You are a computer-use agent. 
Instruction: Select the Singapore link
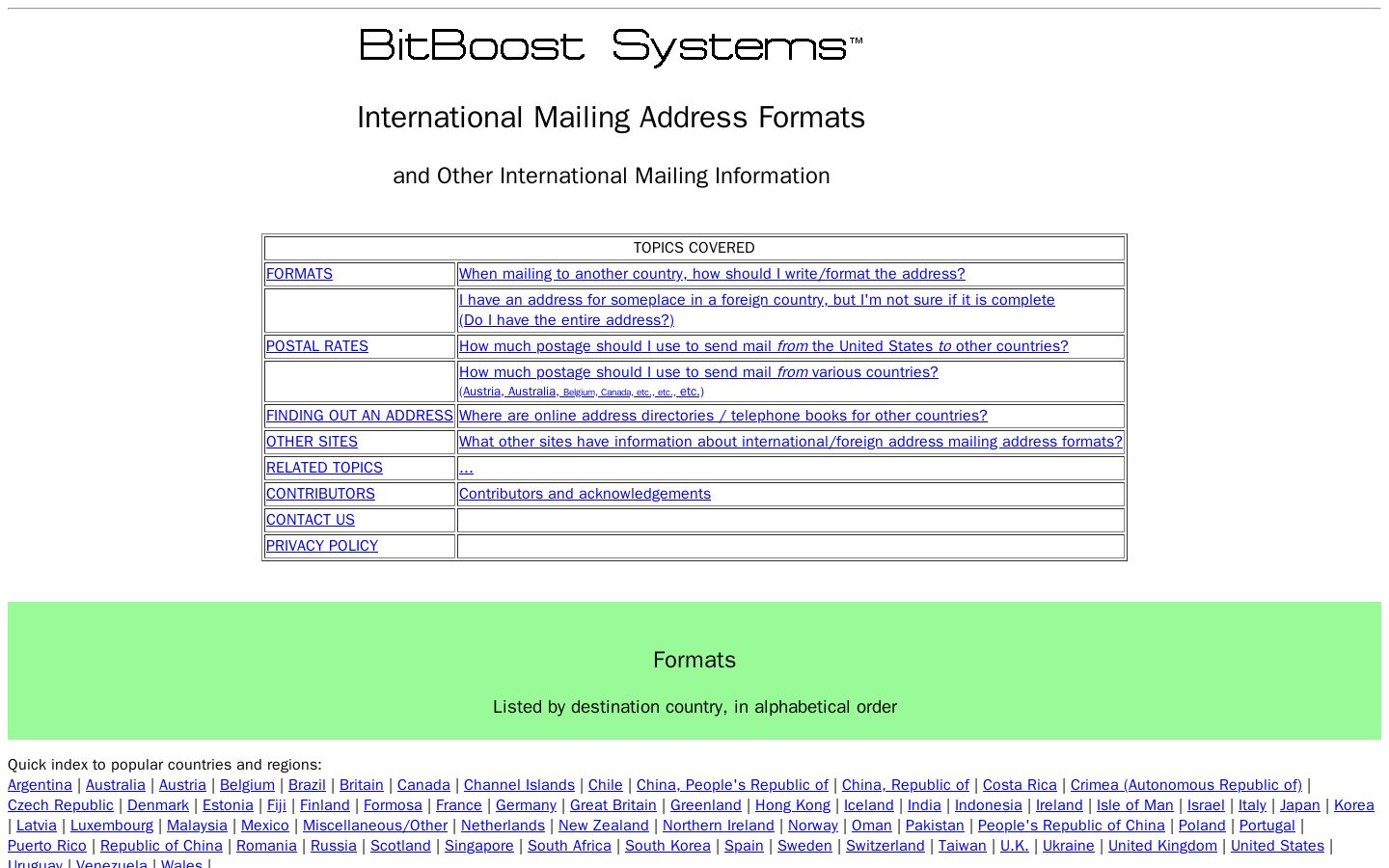coord(479,846)
